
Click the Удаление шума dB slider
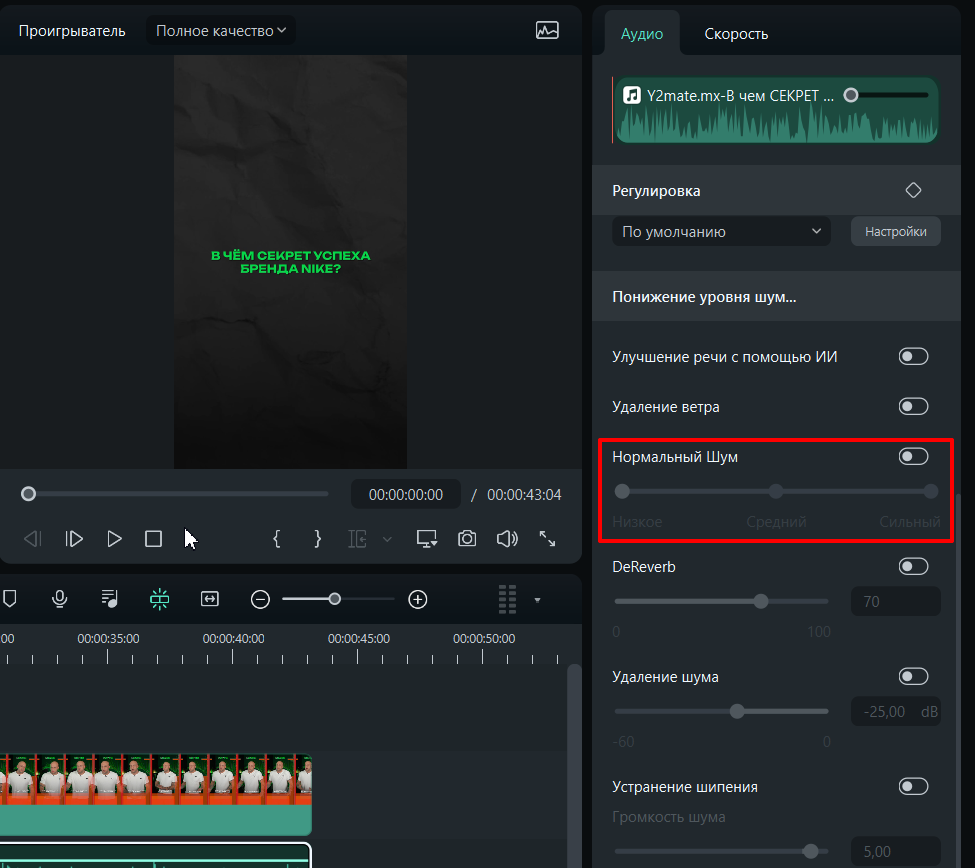(721, 711)
